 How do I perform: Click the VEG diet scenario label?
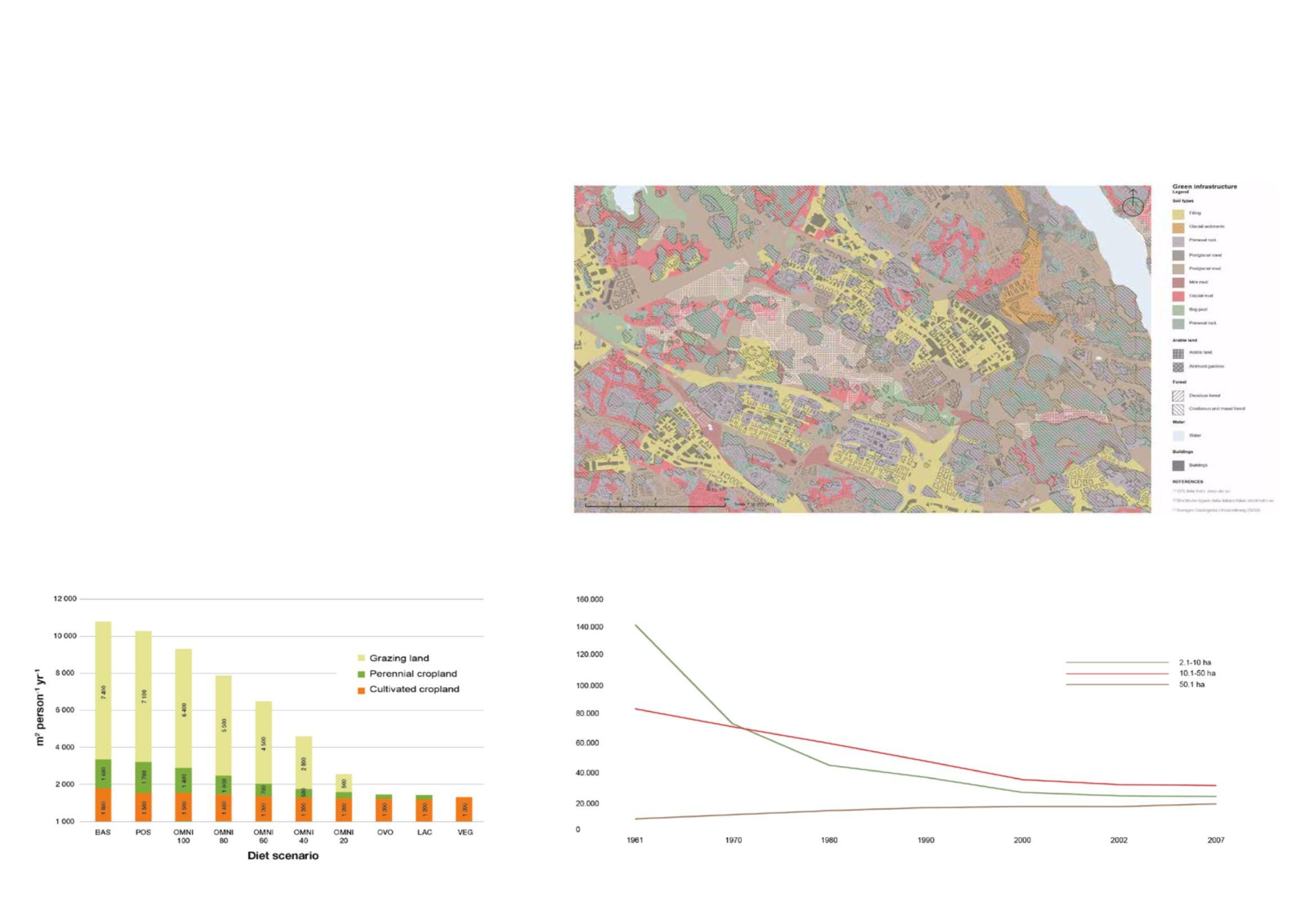465,832
